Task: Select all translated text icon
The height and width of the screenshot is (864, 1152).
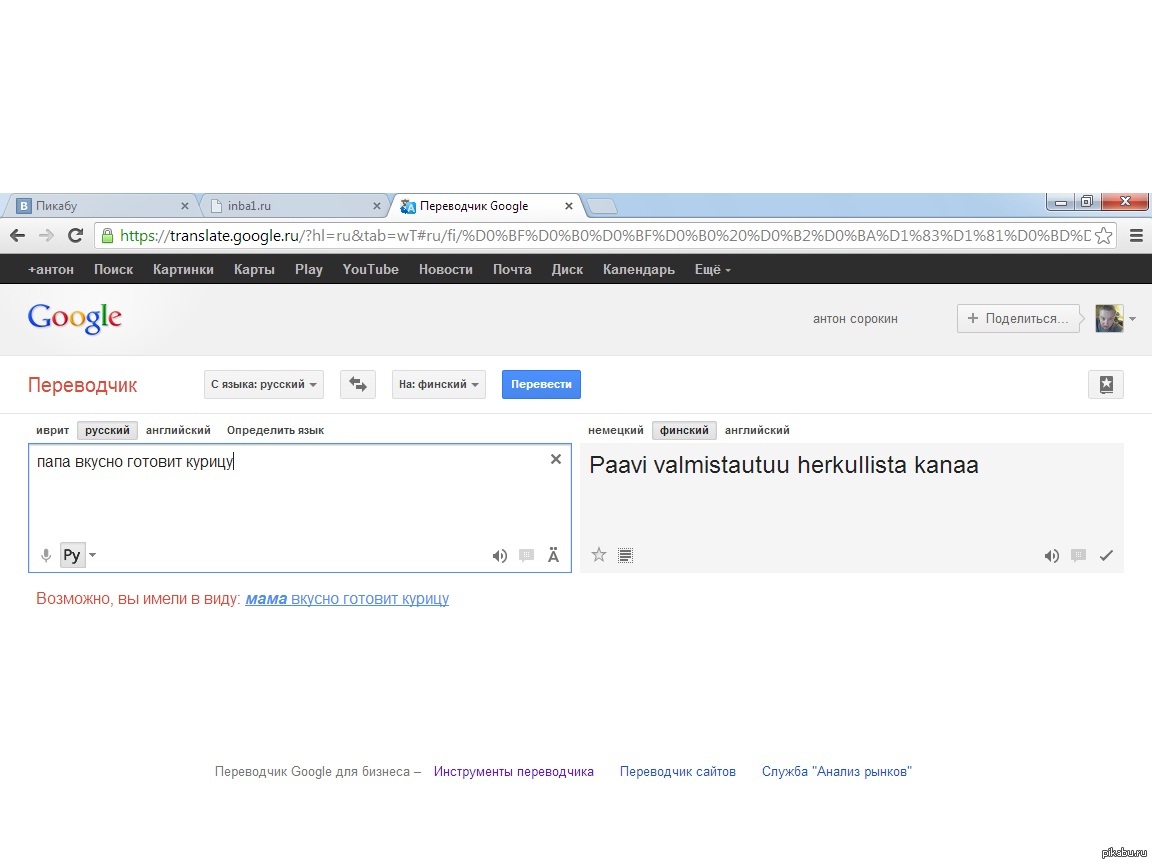Action: (x=625, y=555)
